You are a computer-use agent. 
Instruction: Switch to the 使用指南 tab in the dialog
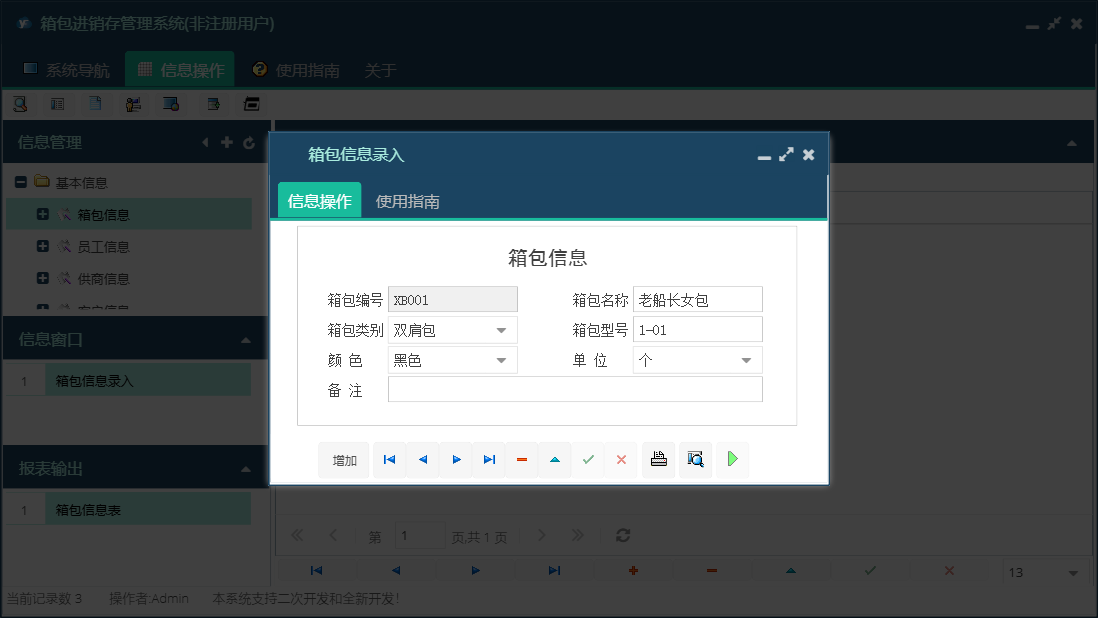pos(408,199)
